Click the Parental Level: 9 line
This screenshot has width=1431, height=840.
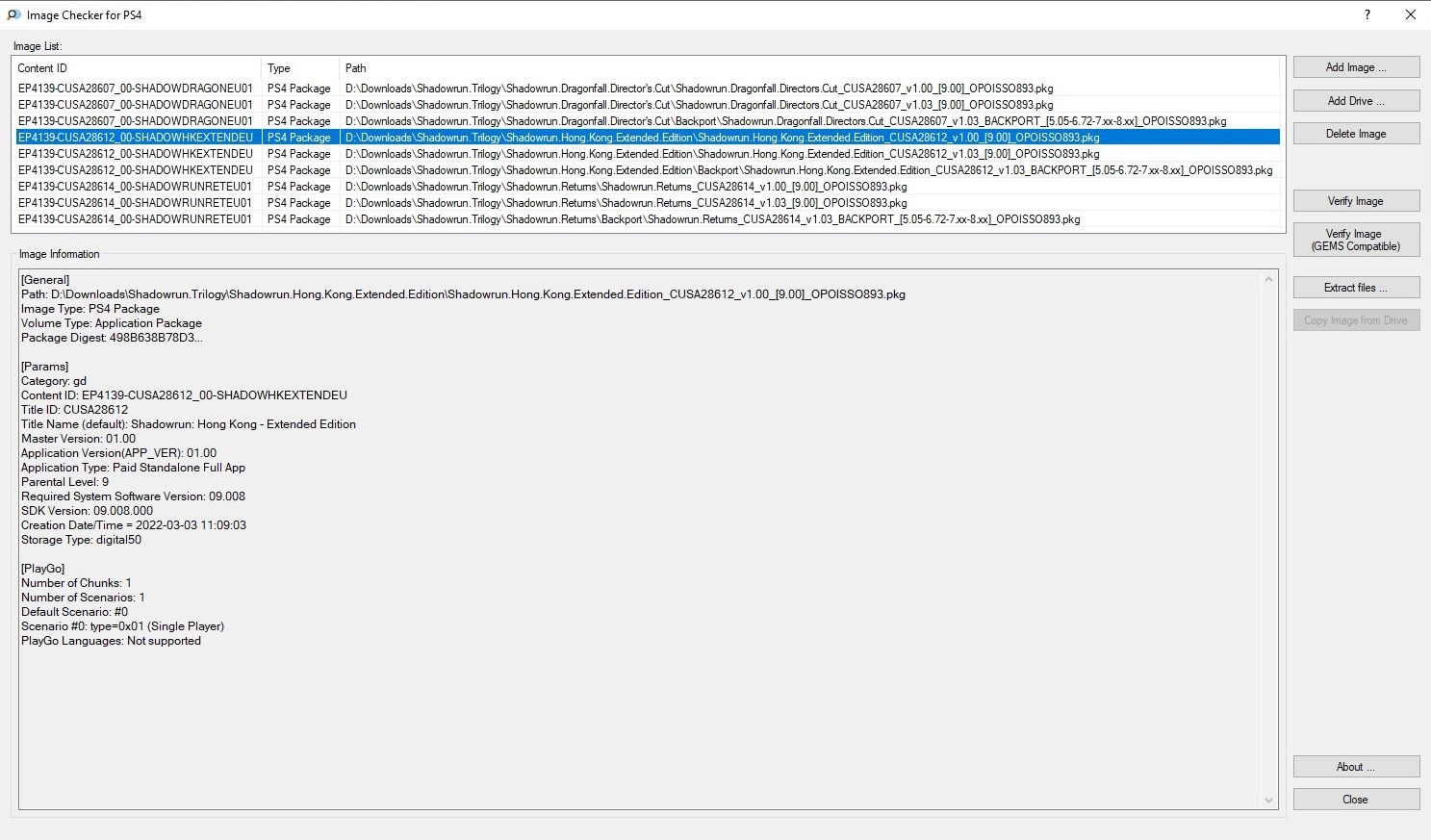tap(64, 482)
